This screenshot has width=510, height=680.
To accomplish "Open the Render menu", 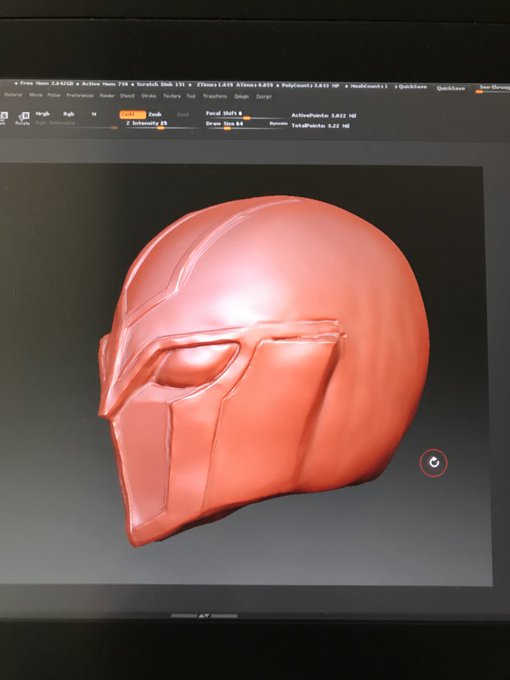I will [107, 95].
